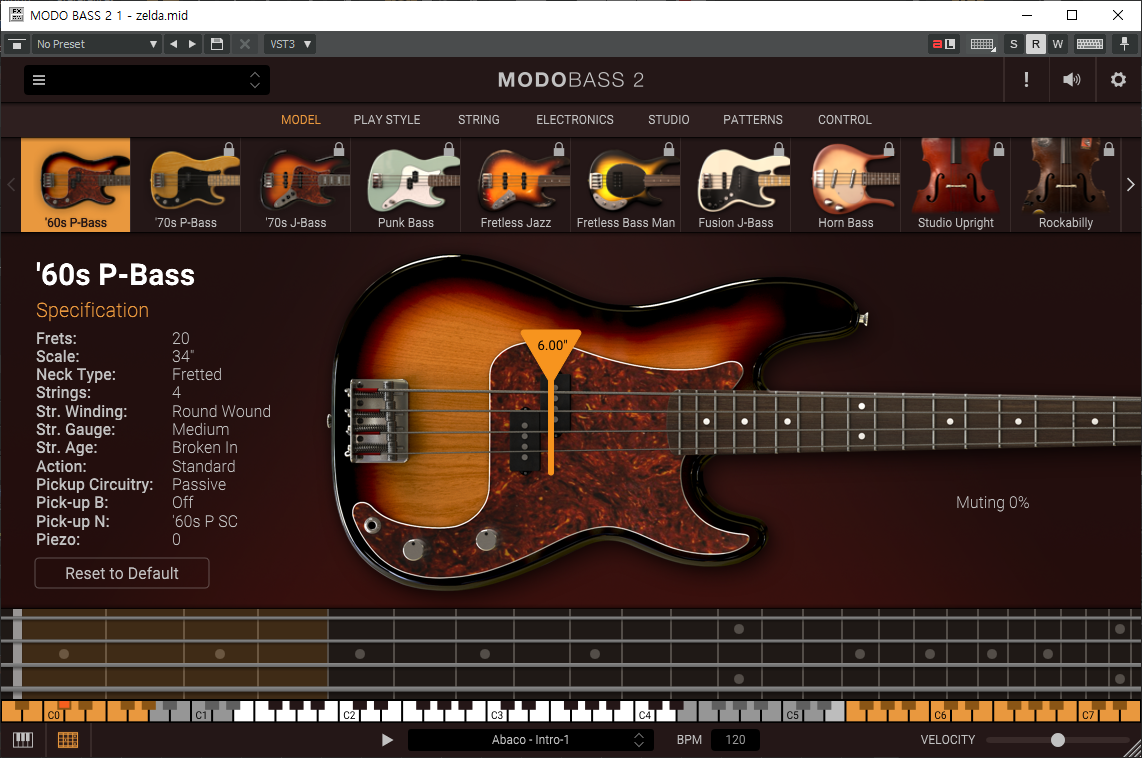This screenshot has height=758, width=1142.
Task: Go to next host preset arrow
Action: point(192,44)
